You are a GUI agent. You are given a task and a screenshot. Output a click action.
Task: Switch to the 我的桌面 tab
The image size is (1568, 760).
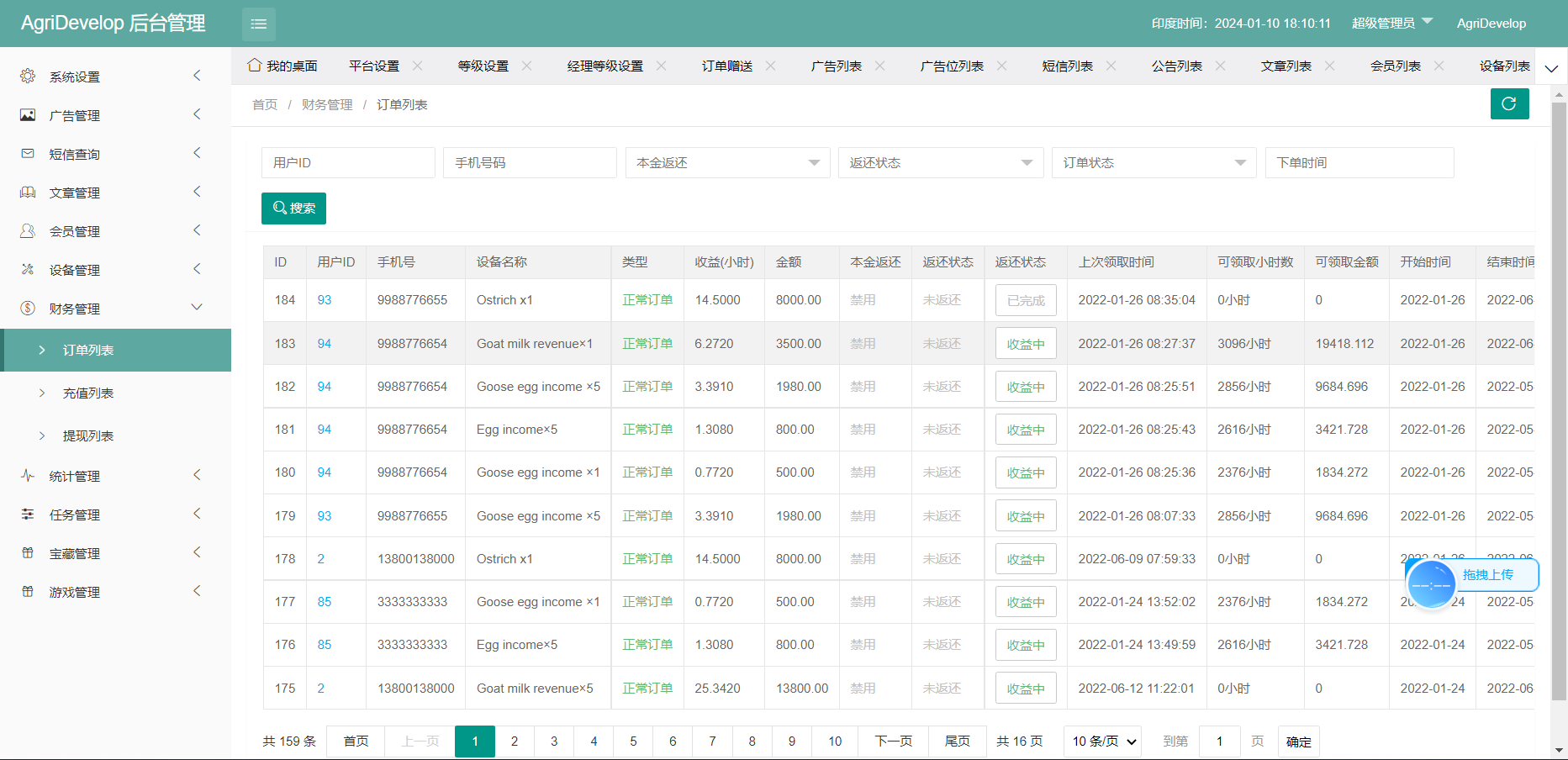[x=283, y=66]
